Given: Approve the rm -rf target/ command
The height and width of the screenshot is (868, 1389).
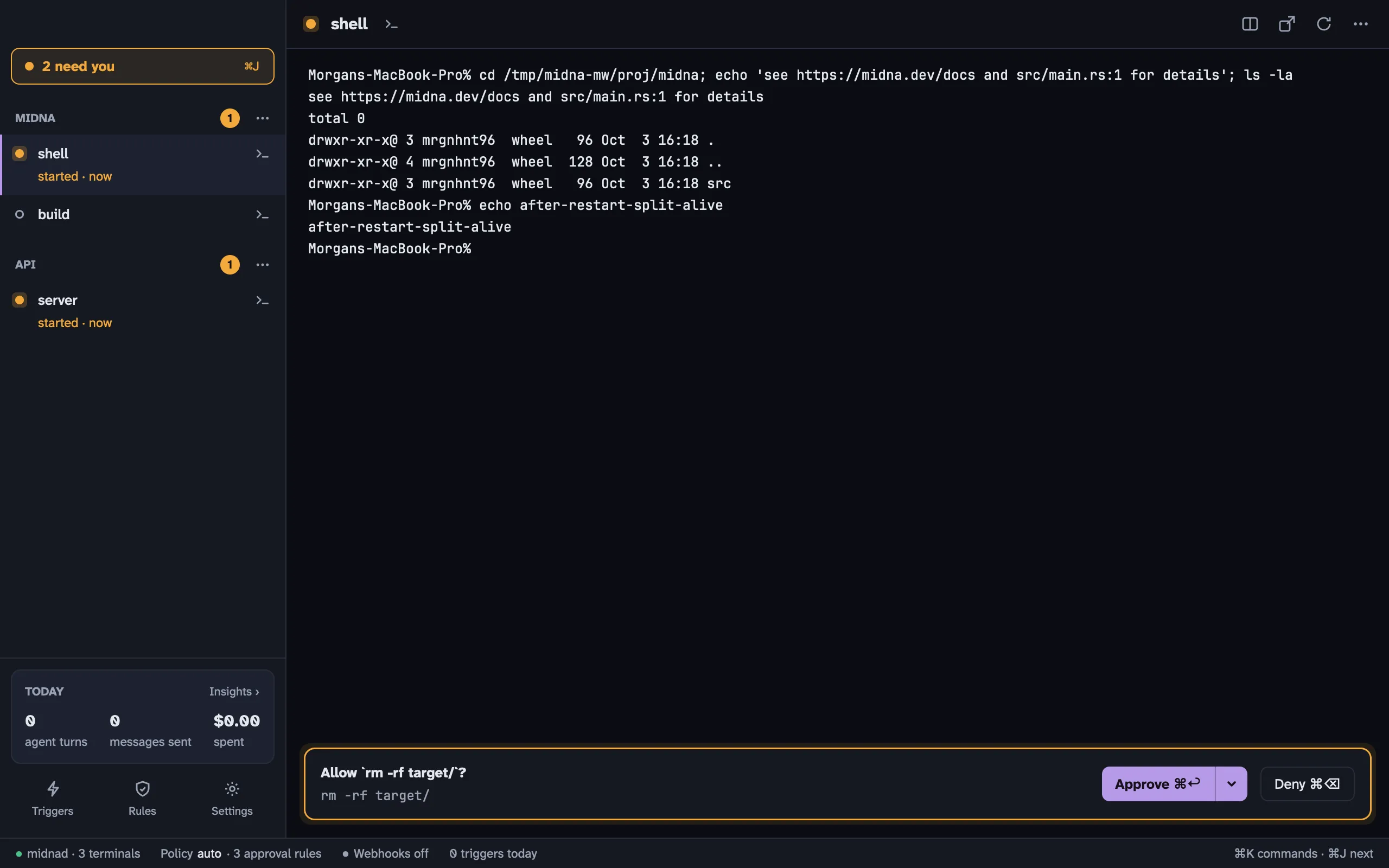Looking at the screenshot, I should [x=1158, y=783].
